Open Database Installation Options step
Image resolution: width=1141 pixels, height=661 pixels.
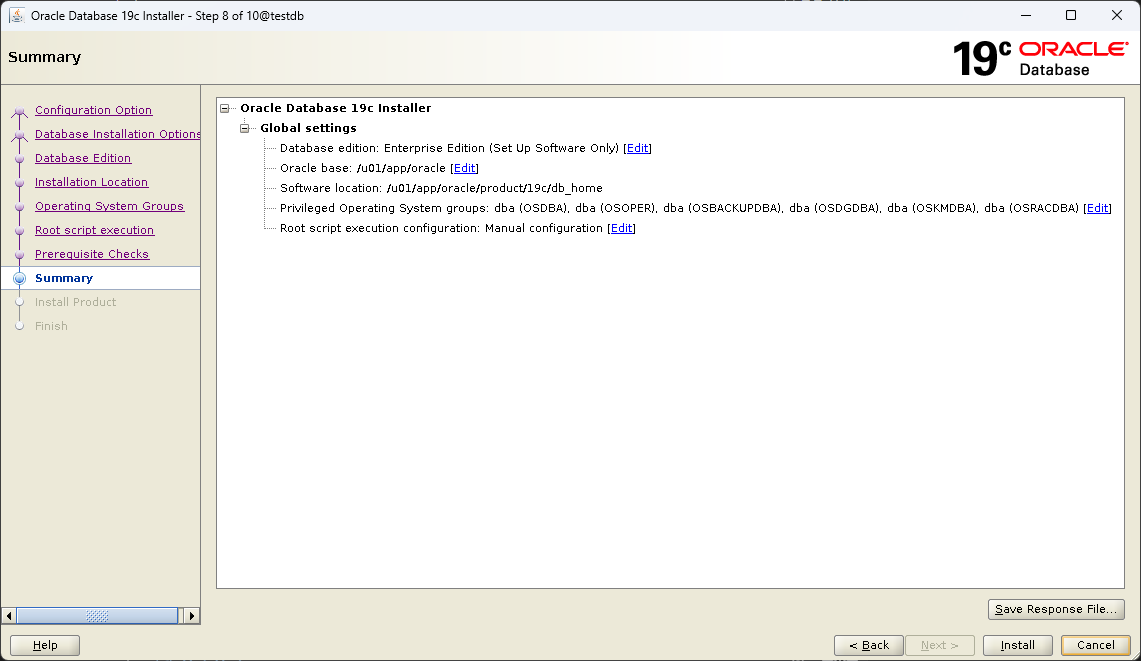pos(117,134)
